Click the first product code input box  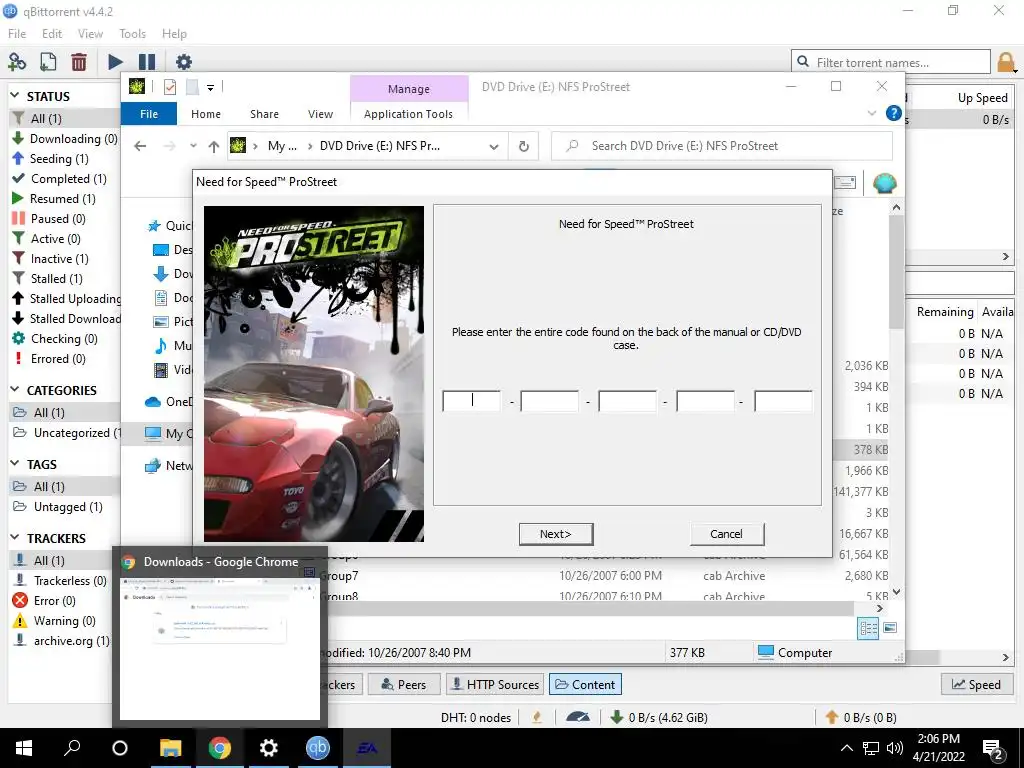click(472, 401)
